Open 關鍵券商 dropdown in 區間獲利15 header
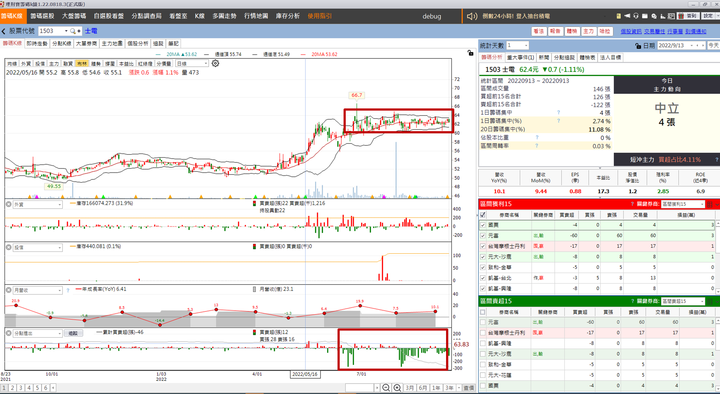This screenshot has height=394, width=720. (682, 204)
